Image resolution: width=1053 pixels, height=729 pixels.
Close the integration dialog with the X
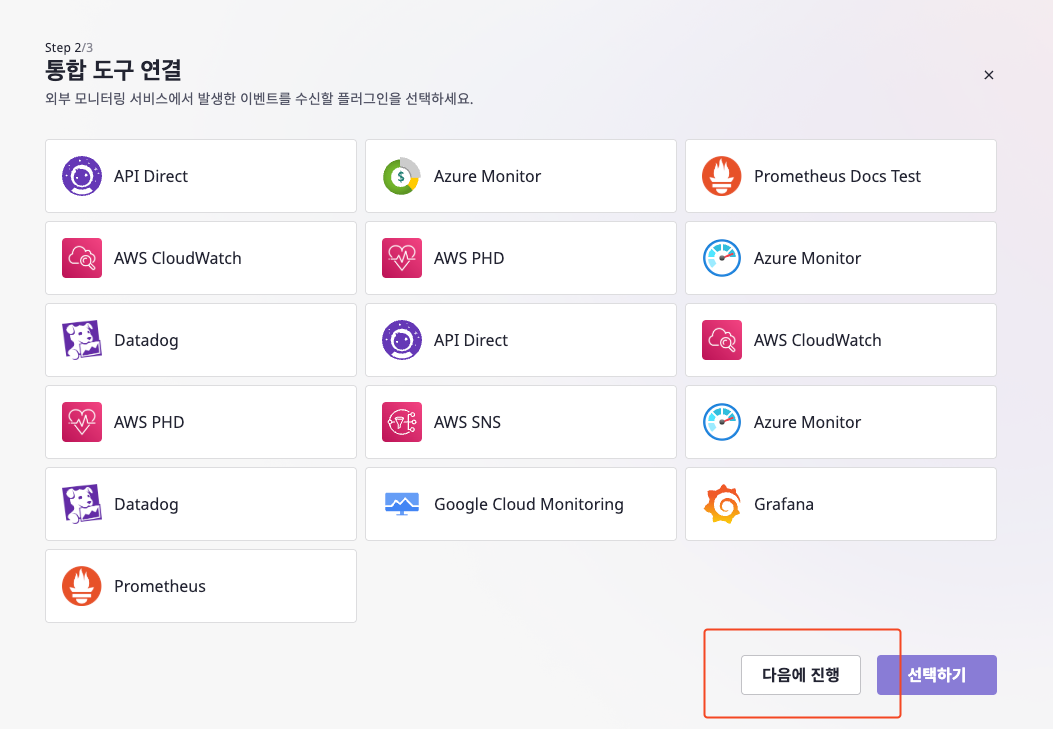coord(989,75)
